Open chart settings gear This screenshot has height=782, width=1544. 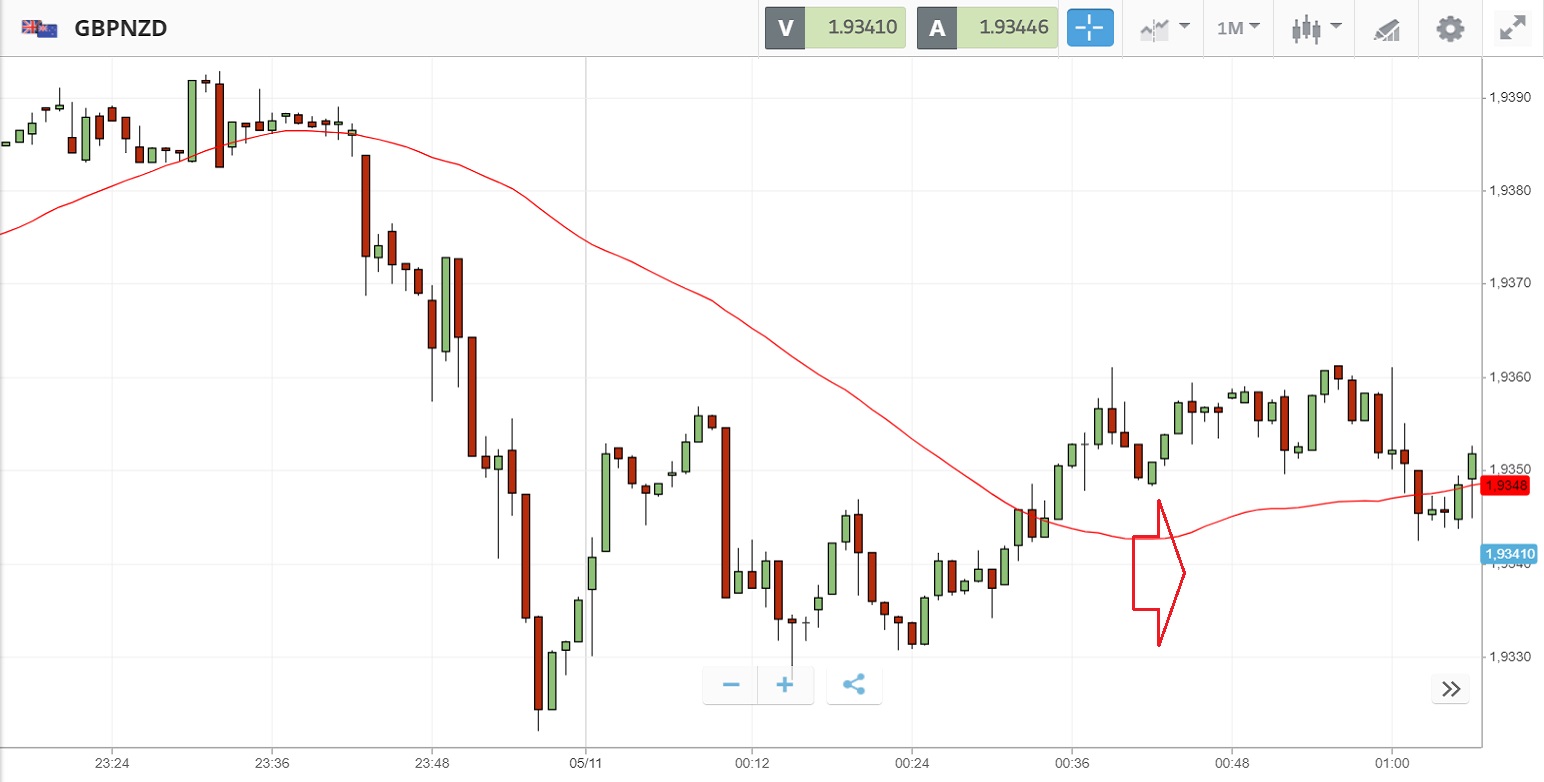point(1450,28)
